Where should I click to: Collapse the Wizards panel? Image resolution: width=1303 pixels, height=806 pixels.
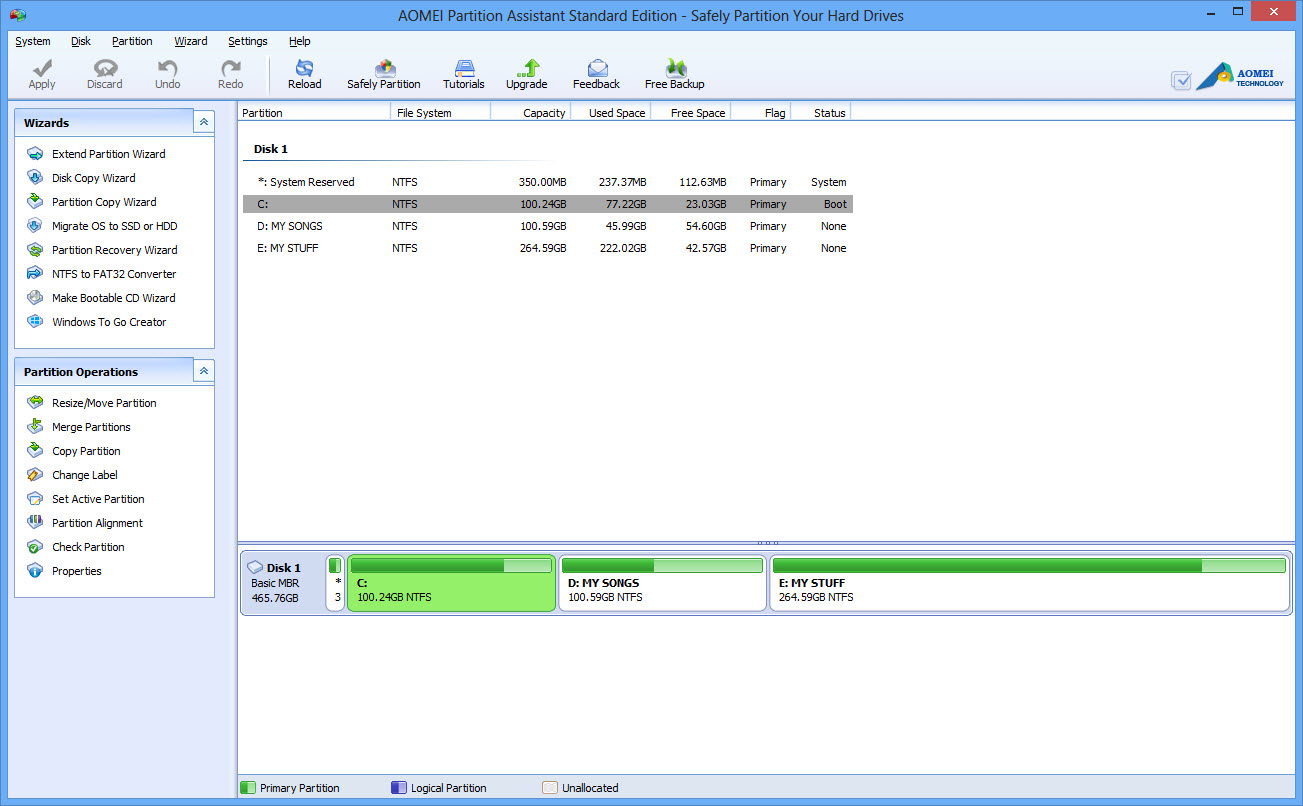[204, 122]
